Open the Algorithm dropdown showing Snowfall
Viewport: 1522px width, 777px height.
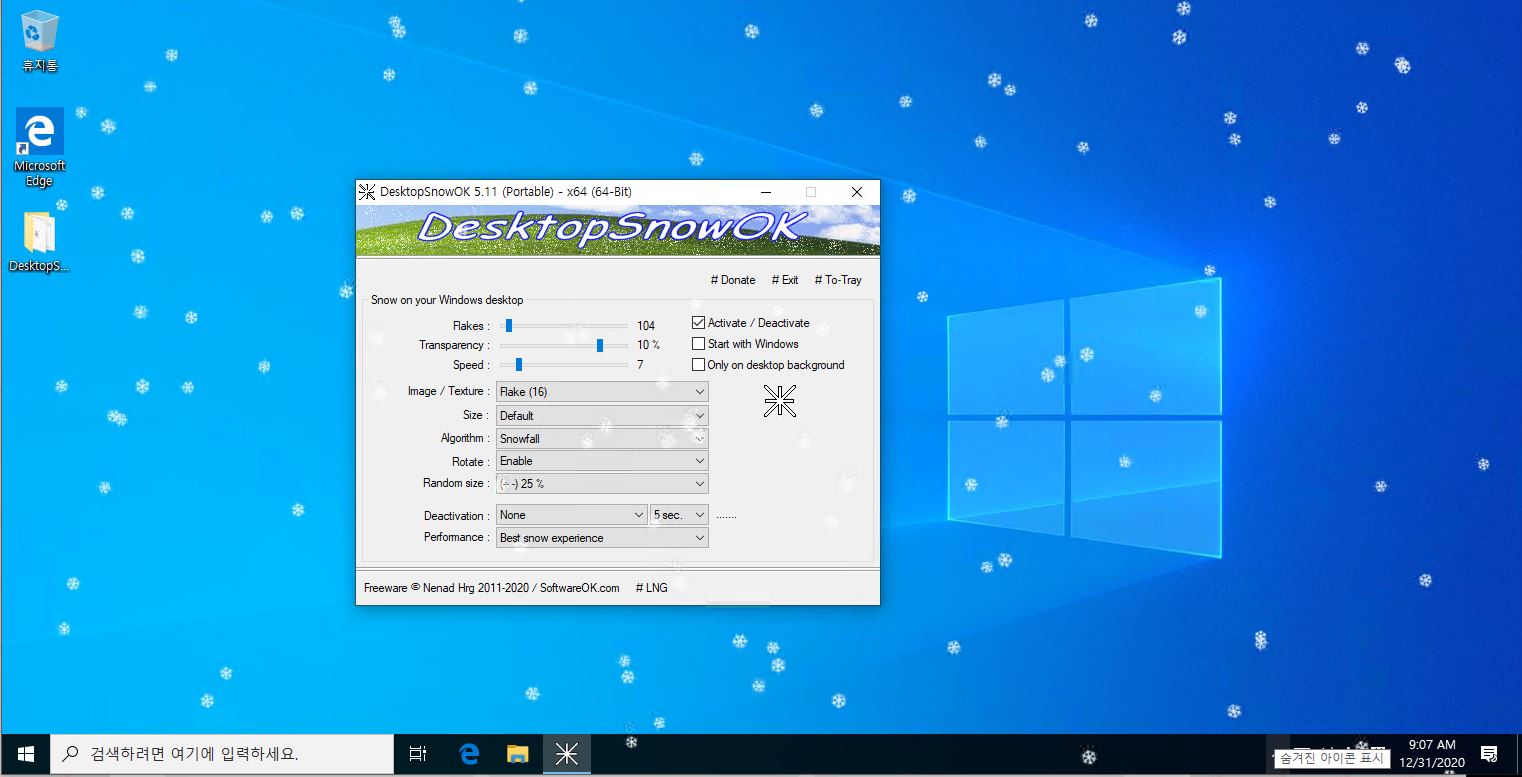[602, 438]
